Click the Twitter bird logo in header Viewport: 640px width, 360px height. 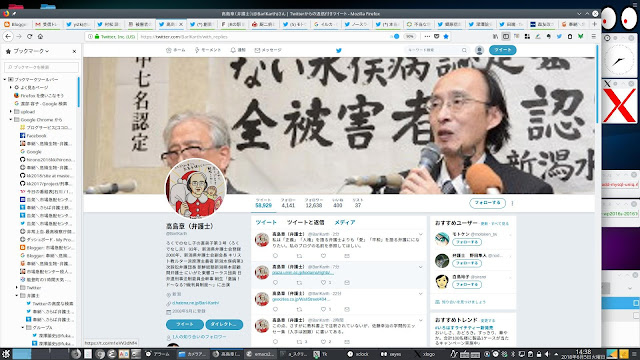(338, 50)
